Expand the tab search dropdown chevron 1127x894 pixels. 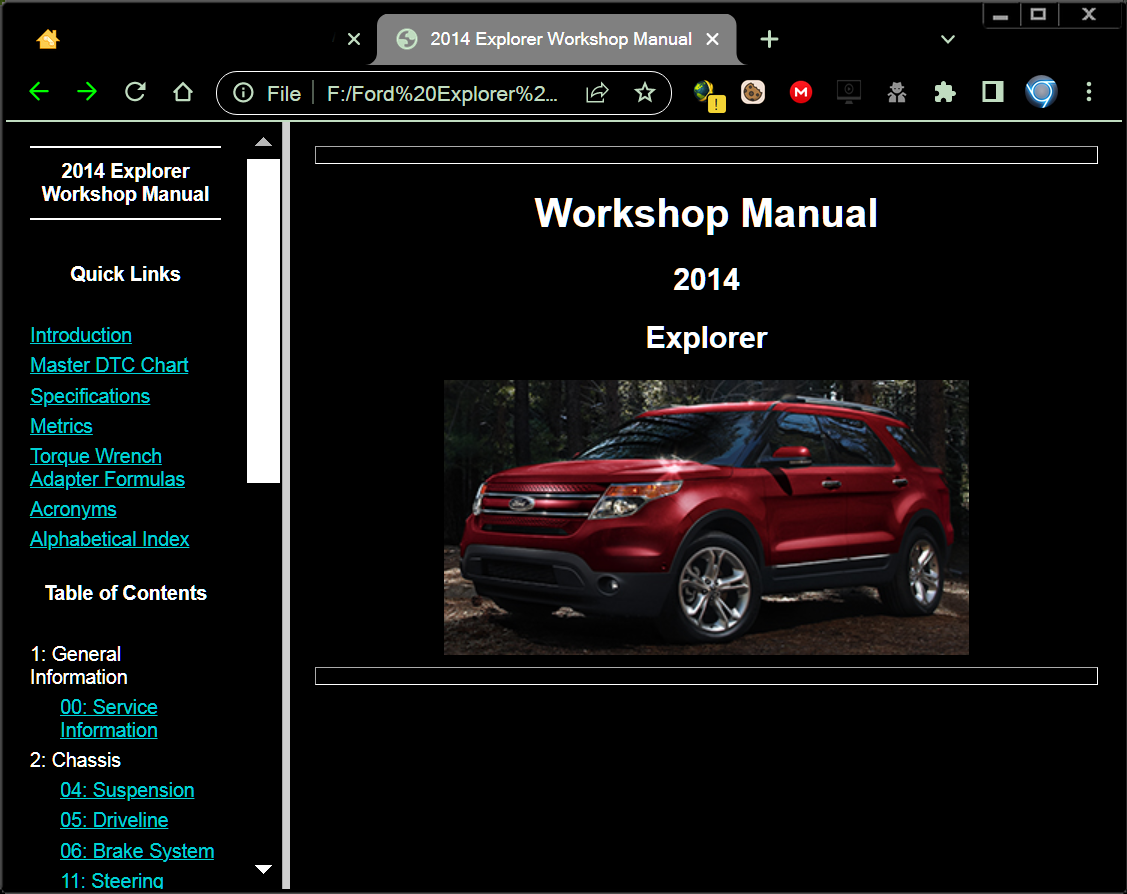[x=948, y=40]
